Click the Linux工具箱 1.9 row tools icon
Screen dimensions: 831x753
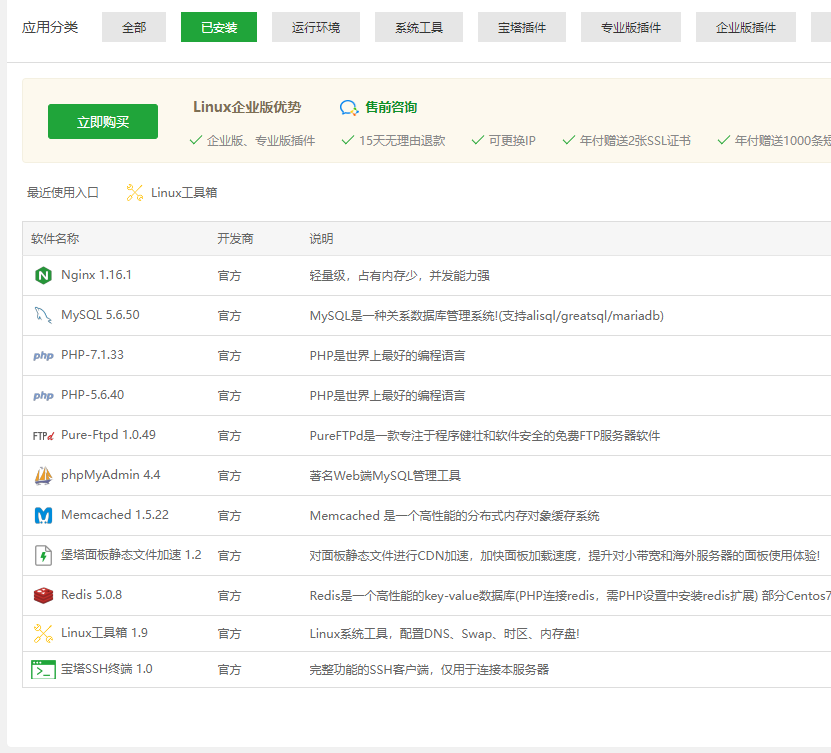43,633
